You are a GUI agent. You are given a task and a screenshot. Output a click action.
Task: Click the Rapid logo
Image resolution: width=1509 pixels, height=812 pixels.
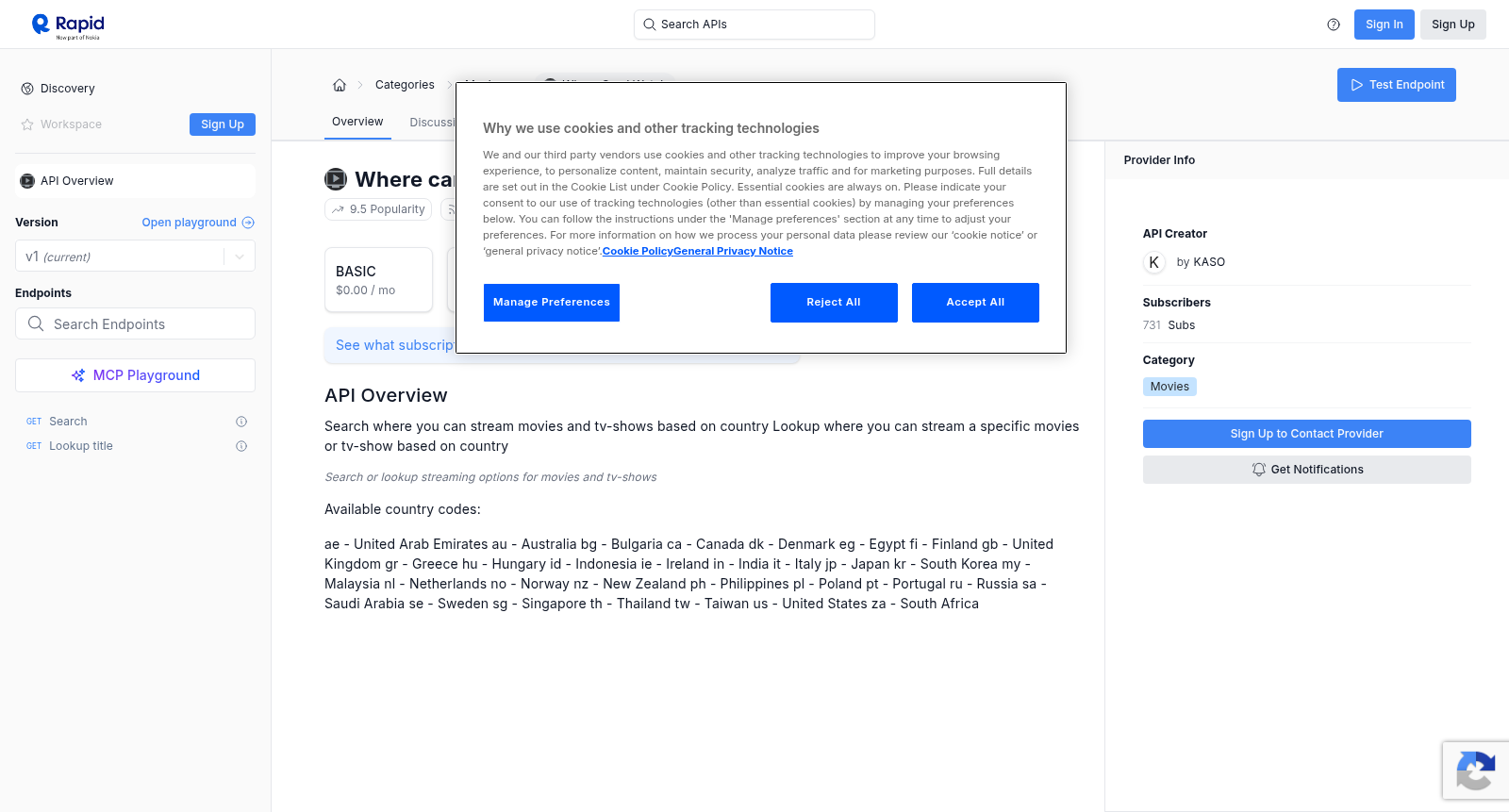[68, 25]
